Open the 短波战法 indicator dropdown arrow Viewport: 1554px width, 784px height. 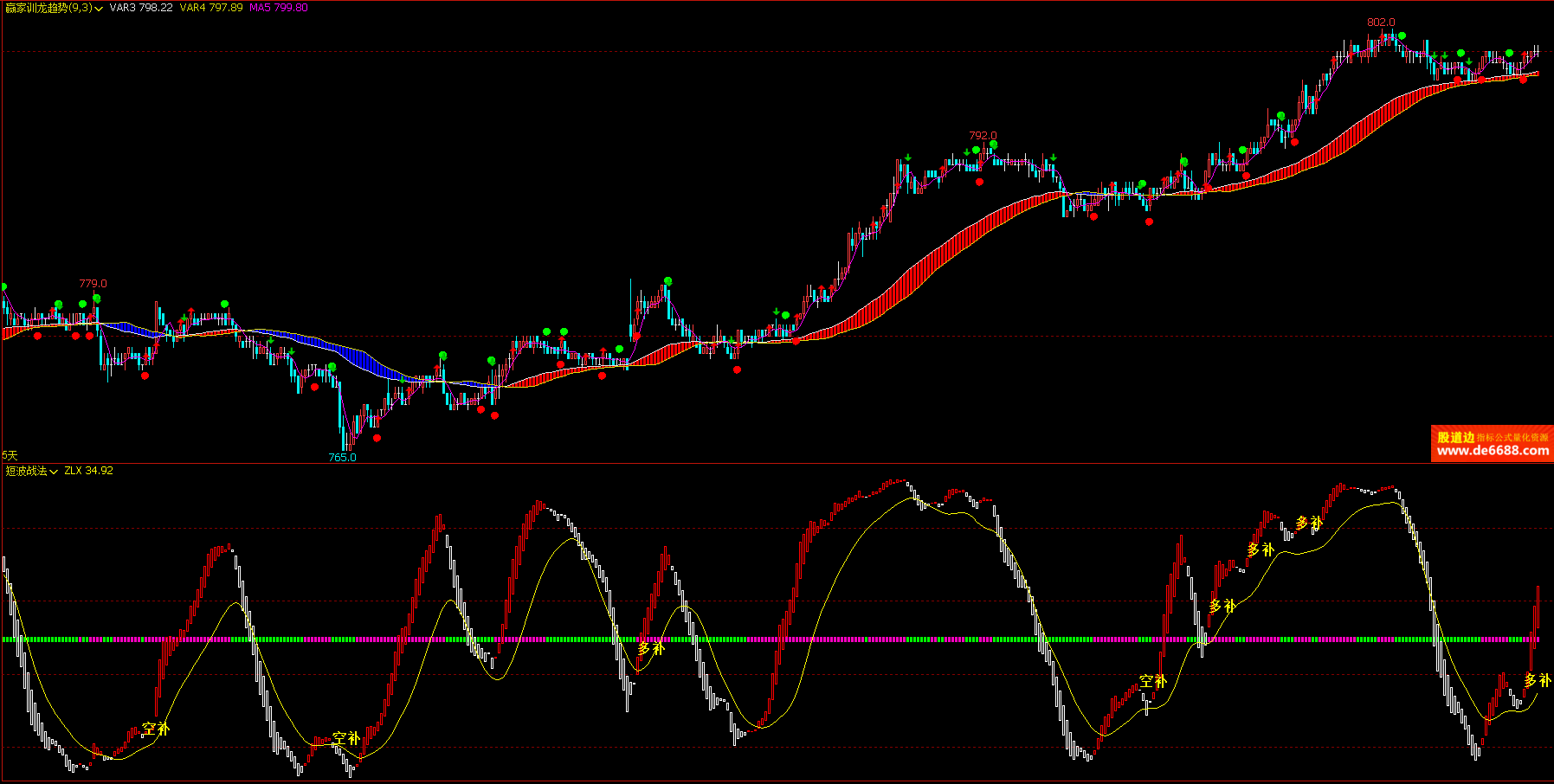[x=54, y=472]
